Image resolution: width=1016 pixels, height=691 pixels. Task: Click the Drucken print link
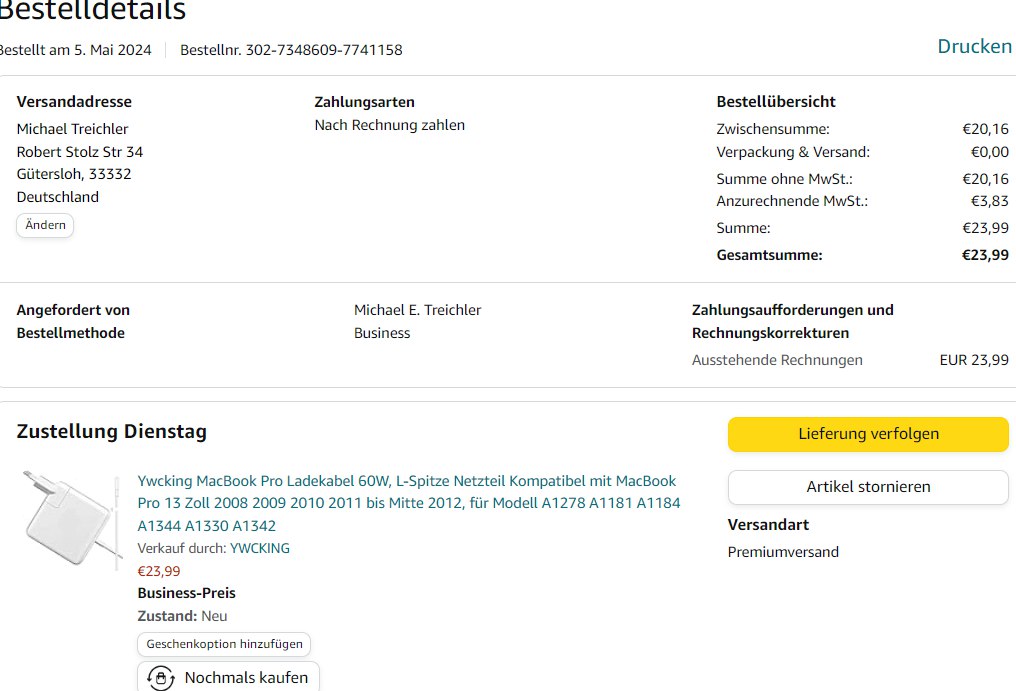point(973,46)
